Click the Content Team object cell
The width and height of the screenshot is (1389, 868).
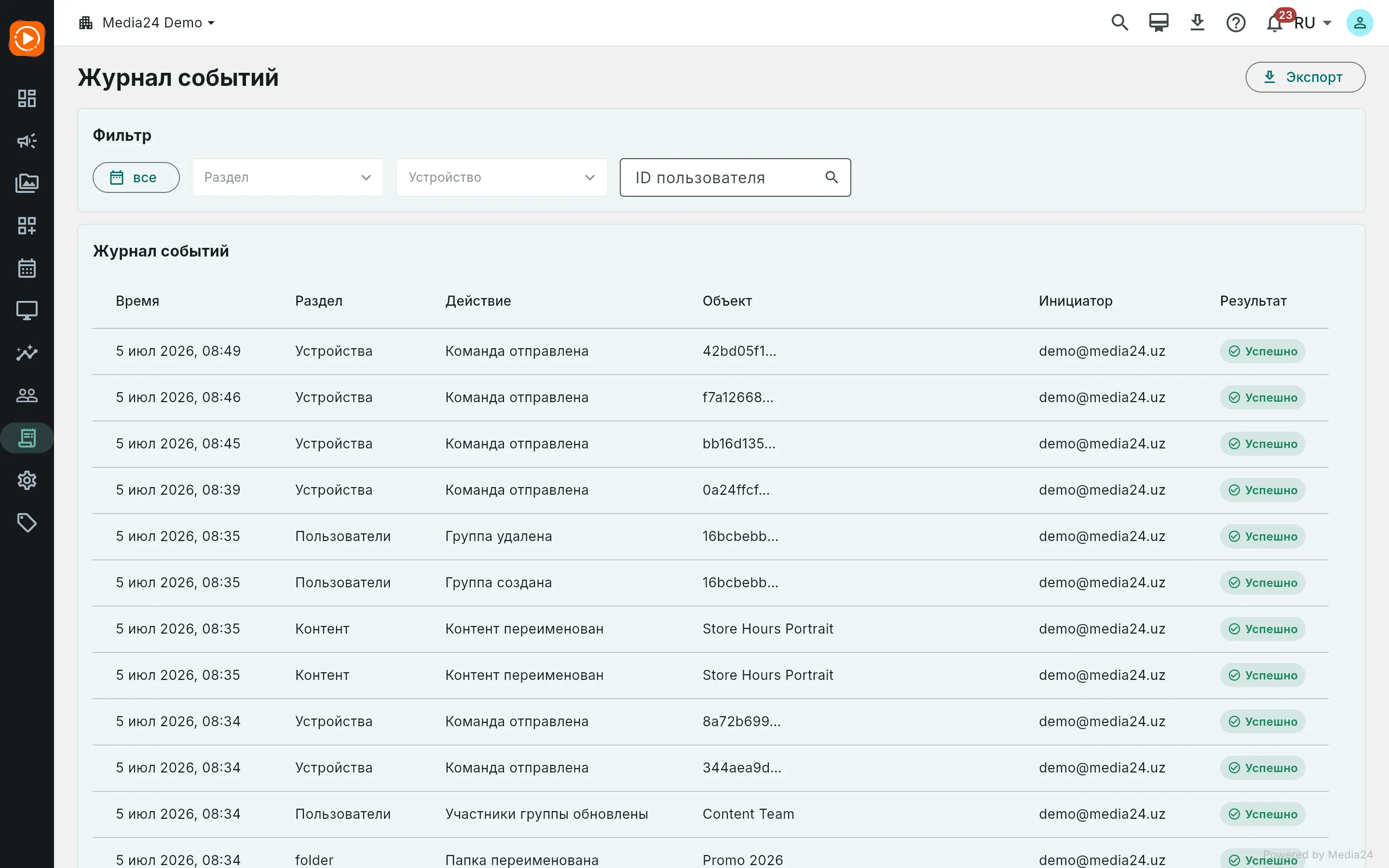pyautogui.click(x=749, y=814)
